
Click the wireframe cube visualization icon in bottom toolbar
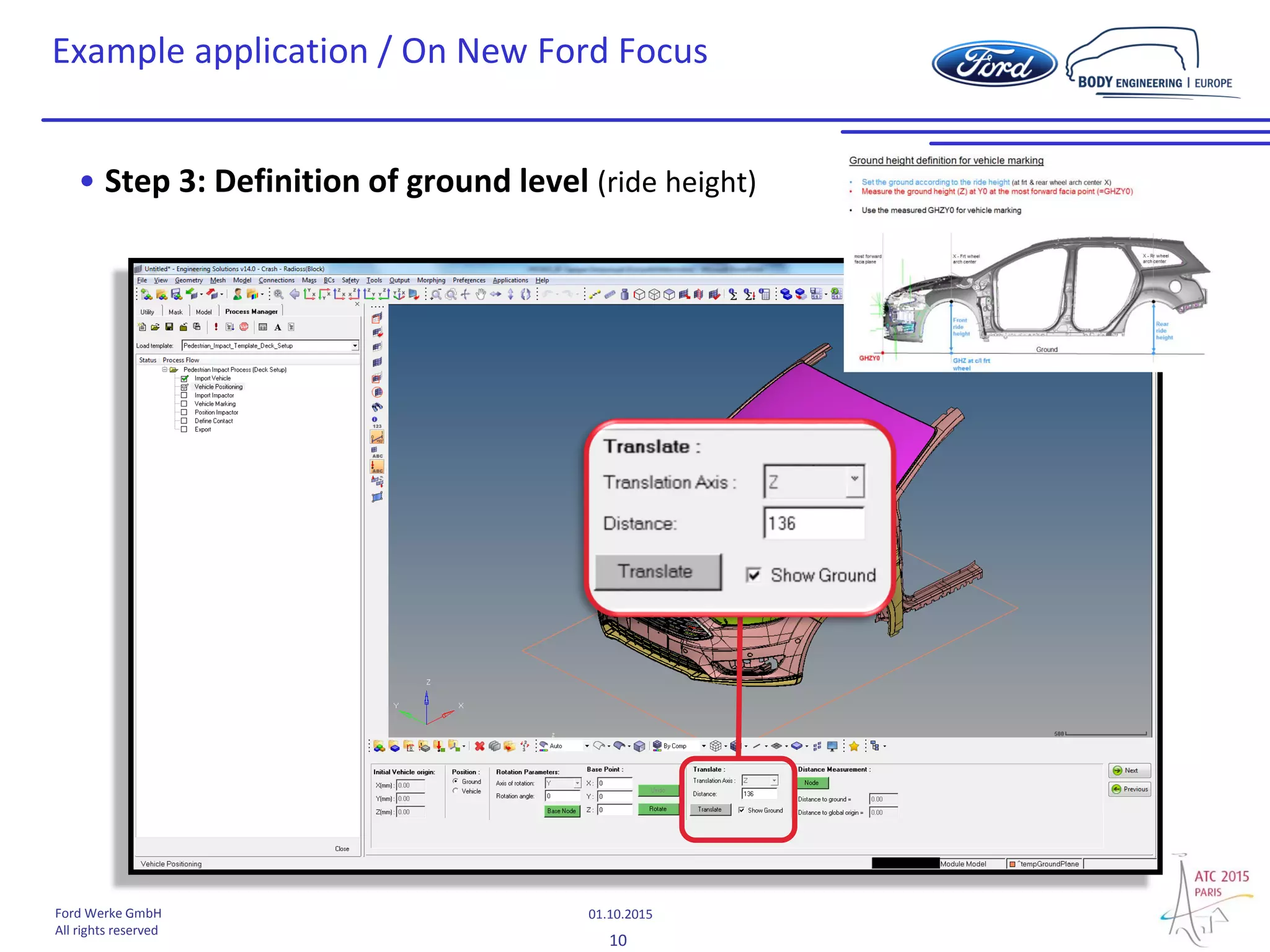[716, 746]
